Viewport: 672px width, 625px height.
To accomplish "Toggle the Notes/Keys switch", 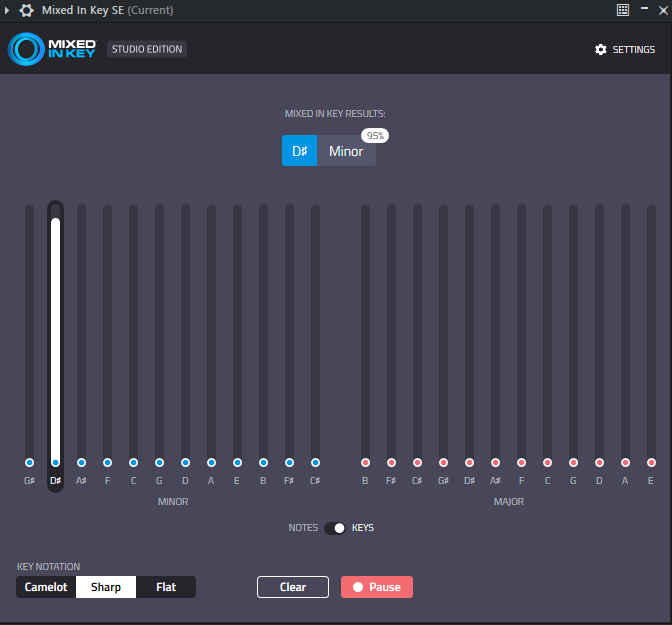I will [335, 528].
